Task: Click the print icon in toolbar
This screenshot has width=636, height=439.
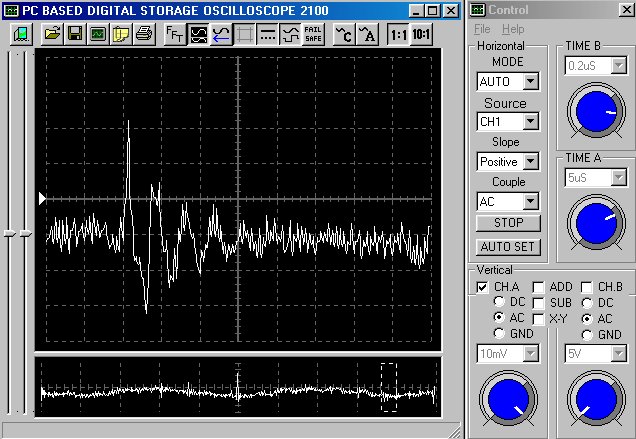Action: pyautogui.click(x=143, y=34)
